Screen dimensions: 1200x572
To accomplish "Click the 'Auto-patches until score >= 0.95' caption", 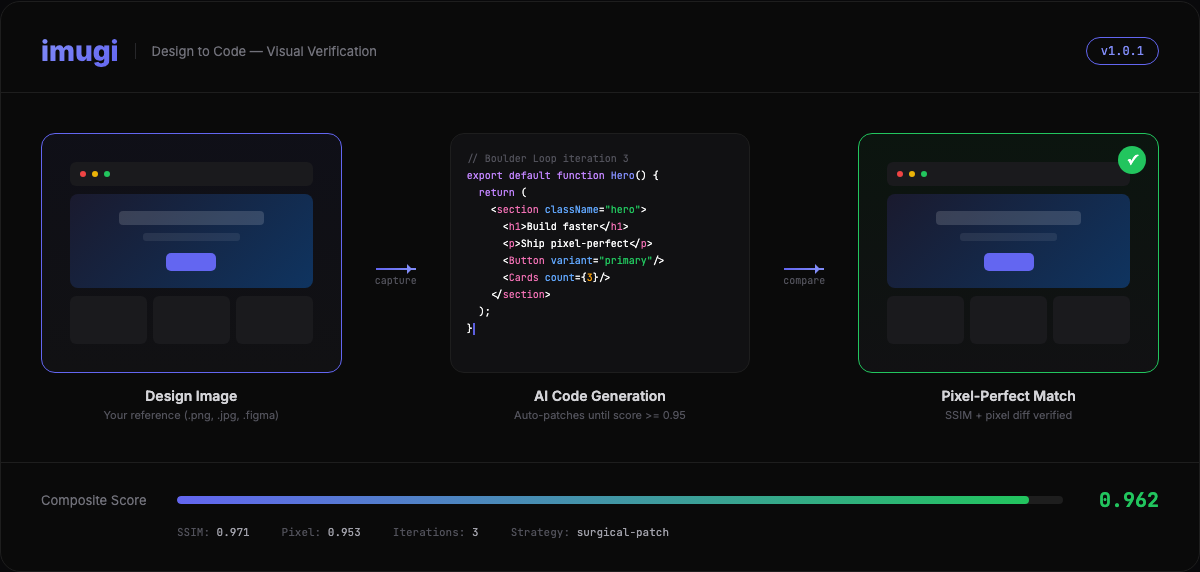I will click(600, 415).
